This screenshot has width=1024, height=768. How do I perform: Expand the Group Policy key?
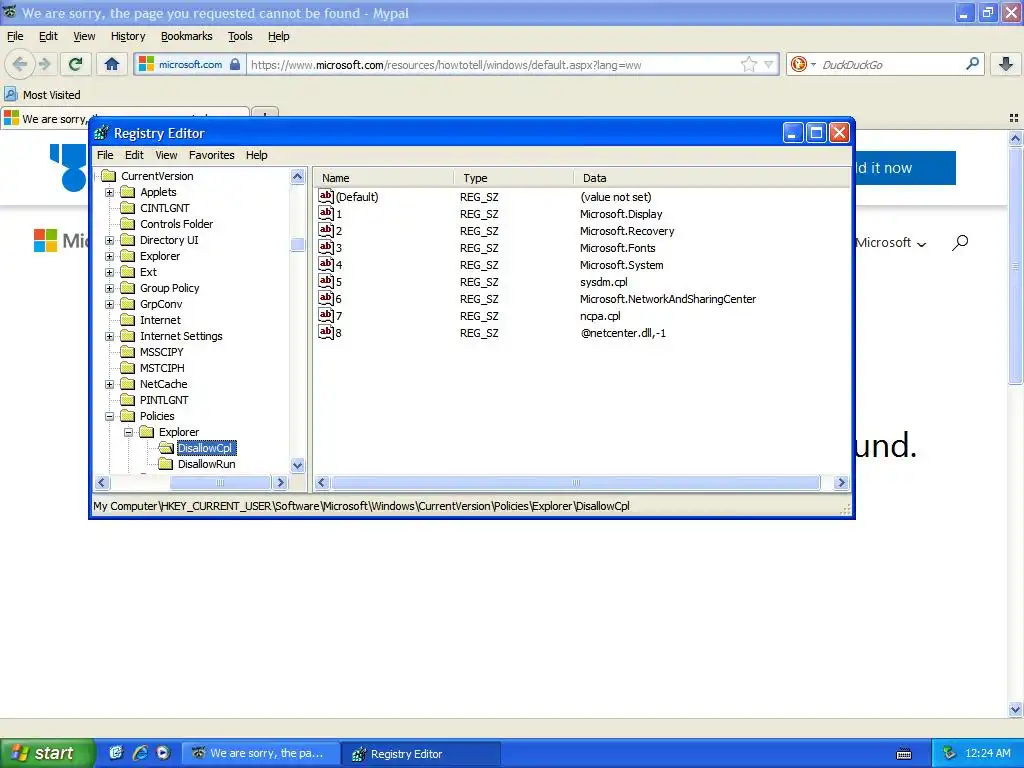point(110,288)
